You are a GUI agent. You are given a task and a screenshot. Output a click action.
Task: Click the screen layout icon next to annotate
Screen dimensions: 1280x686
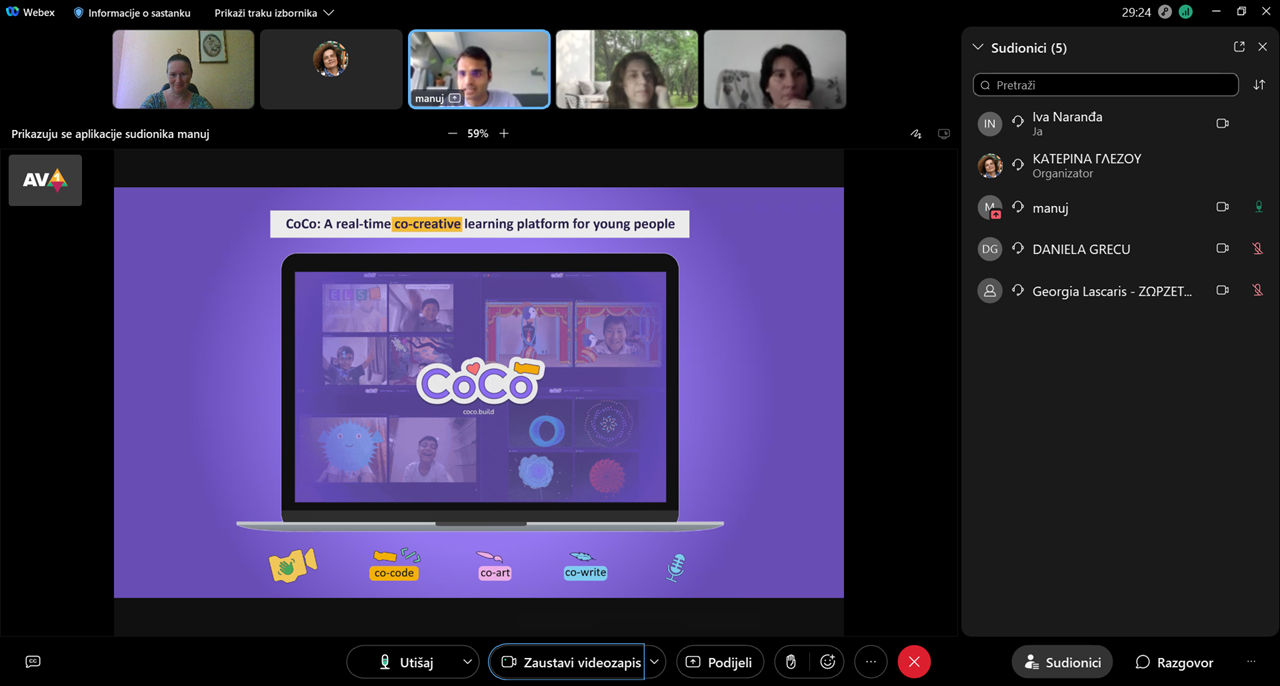pyautogui.click(x=943, y=134)
